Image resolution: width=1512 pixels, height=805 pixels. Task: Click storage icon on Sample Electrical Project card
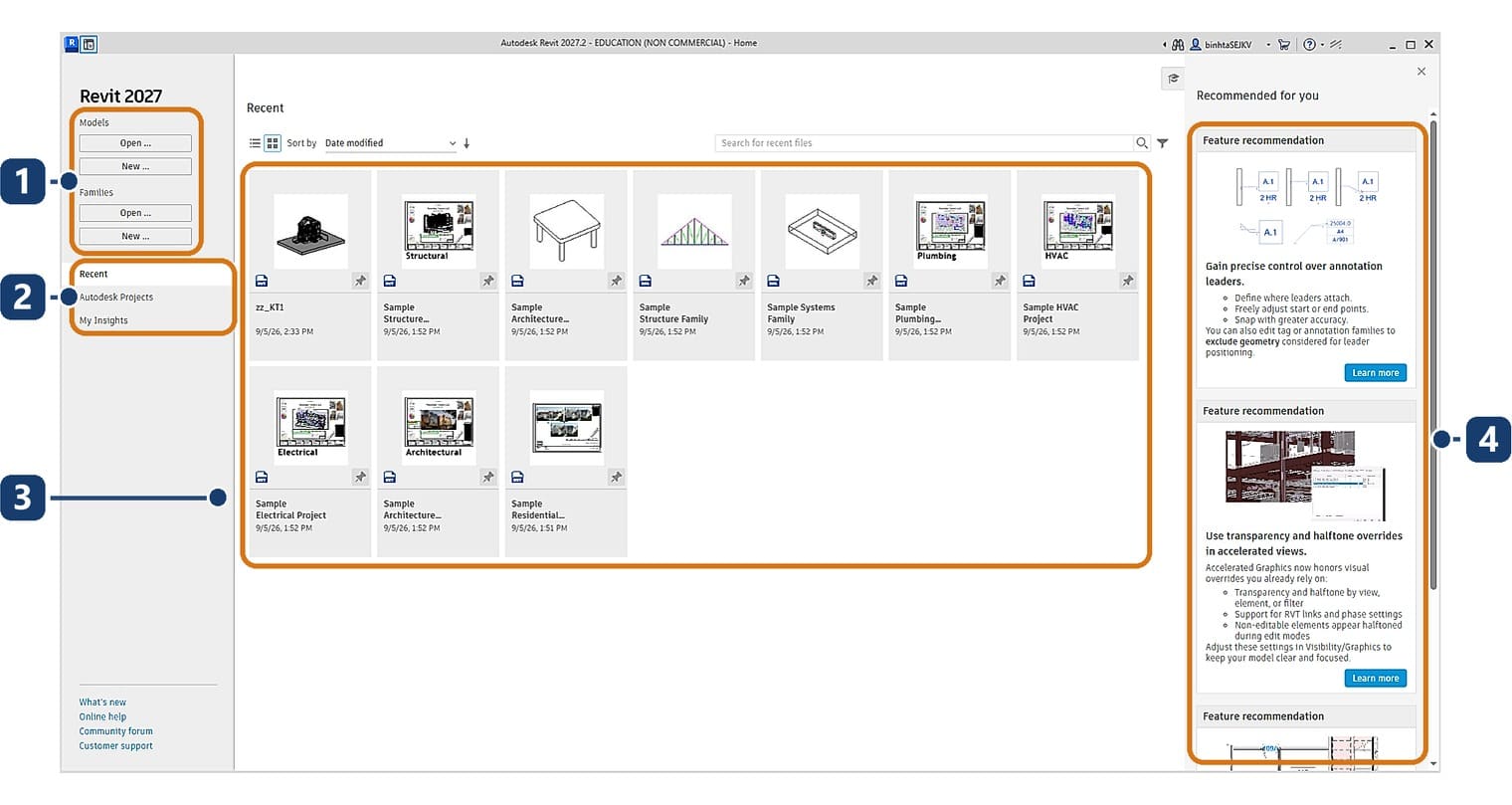(262, 478)
